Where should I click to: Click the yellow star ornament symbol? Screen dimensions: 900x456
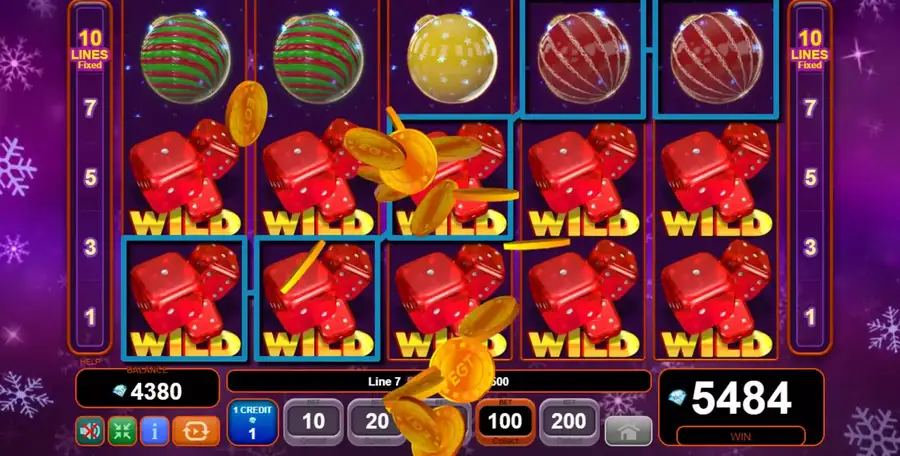tap(452, 58)
